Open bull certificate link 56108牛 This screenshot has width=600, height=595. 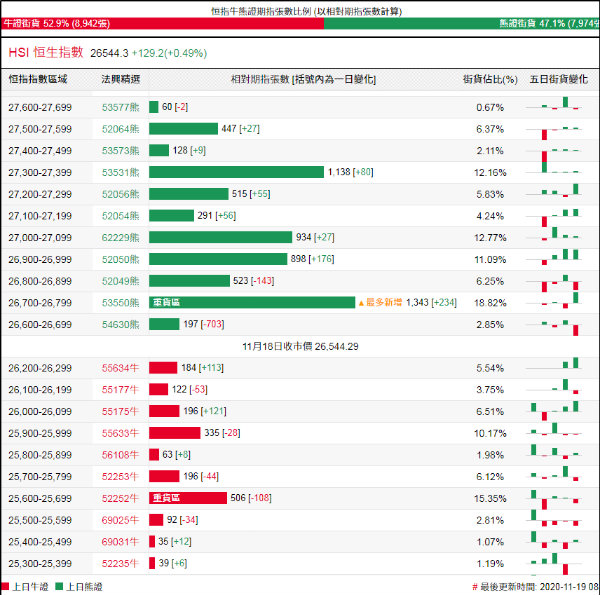coord(120,455)
